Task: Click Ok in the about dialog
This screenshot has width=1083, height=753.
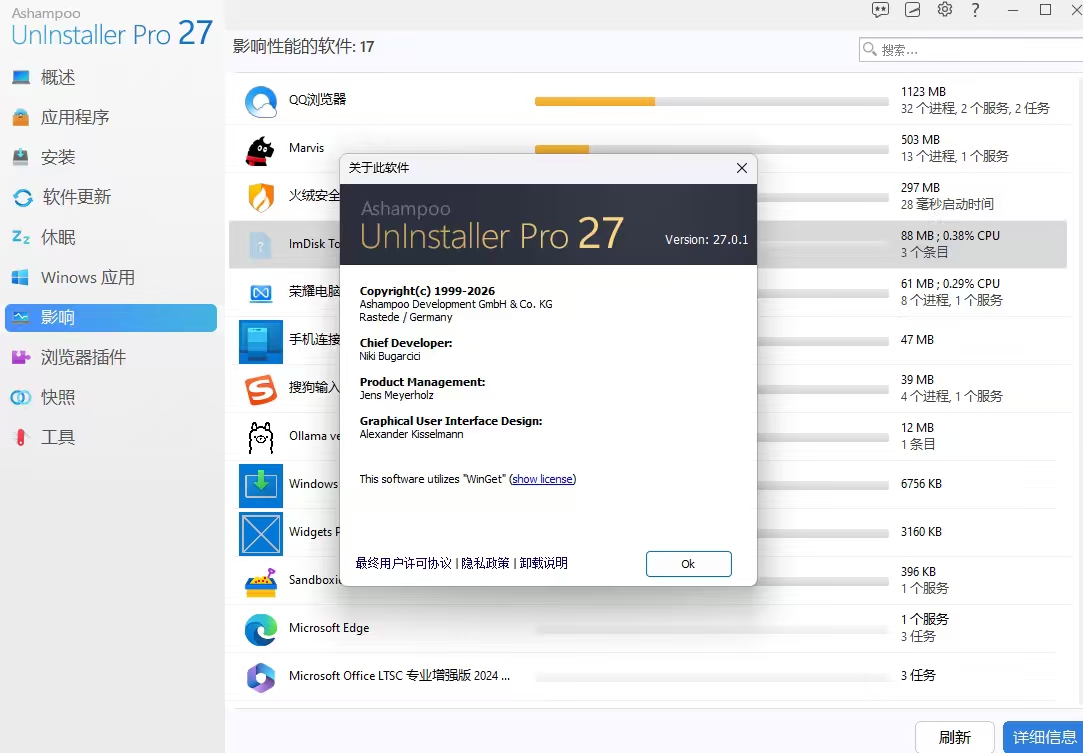Action: pos(689,564)
